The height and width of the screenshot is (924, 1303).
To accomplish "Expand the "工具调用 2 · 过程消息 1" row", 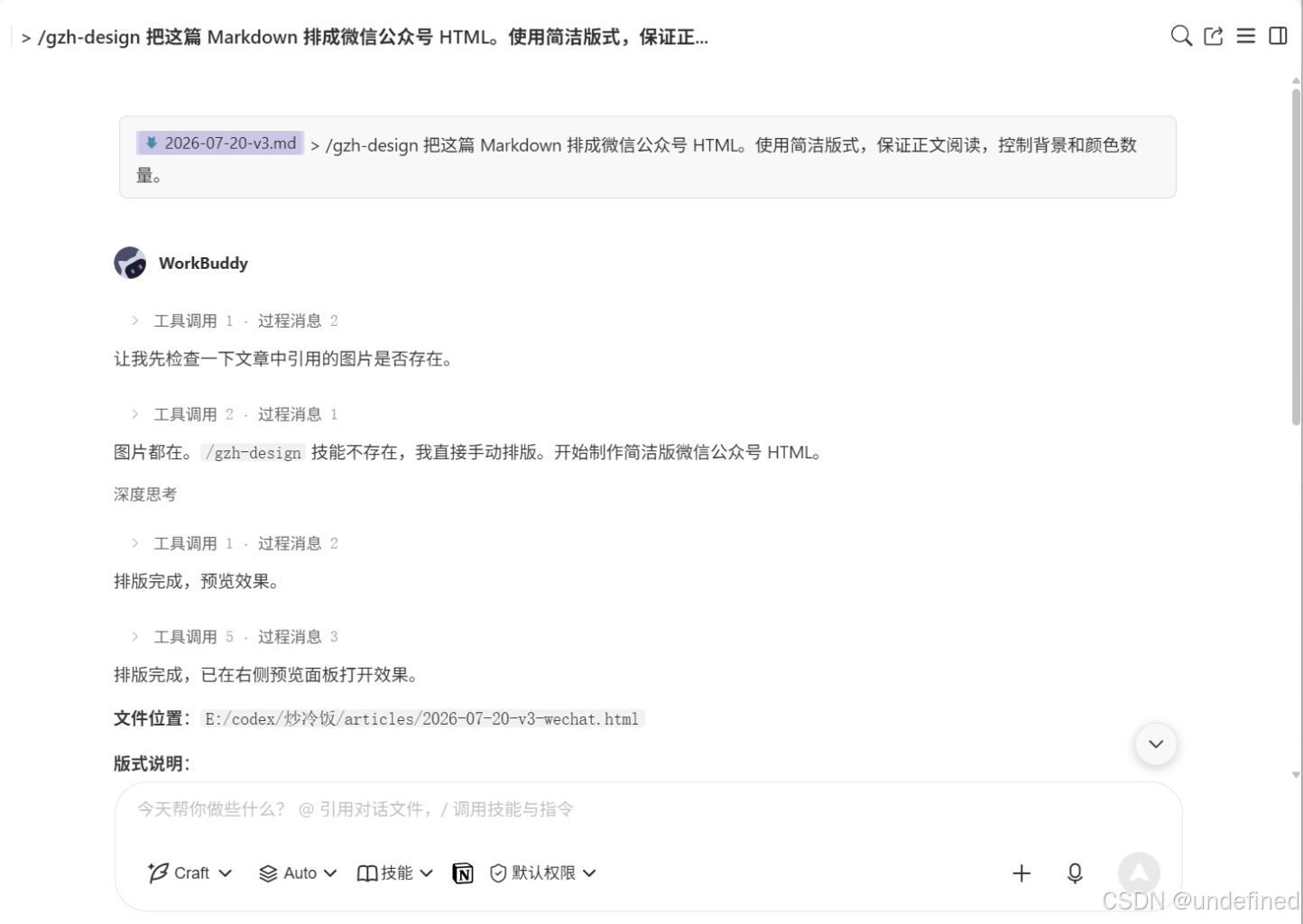I will click(235, 414).
